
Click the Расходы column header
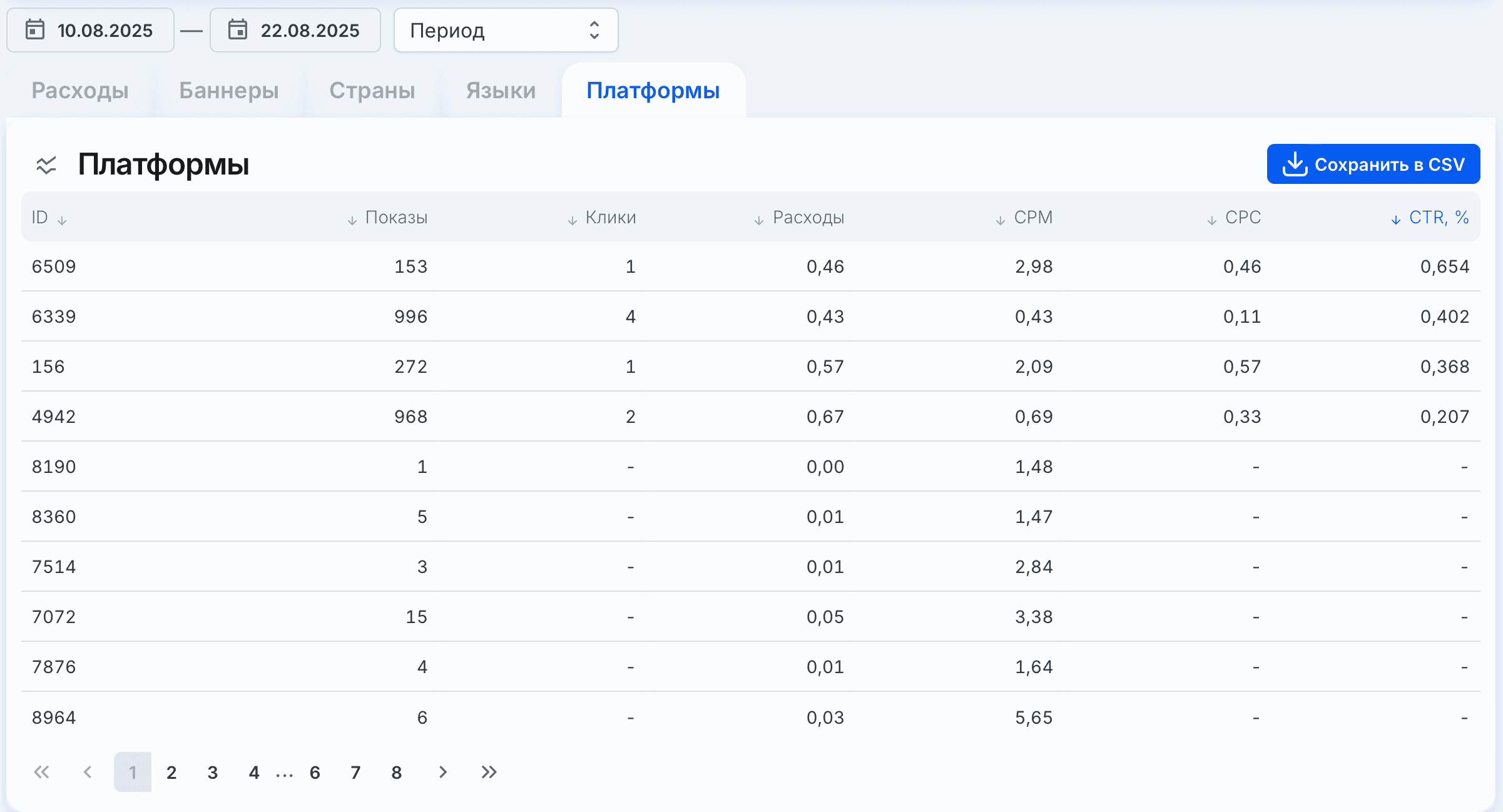pyautogui.click(x=808, y=217)
